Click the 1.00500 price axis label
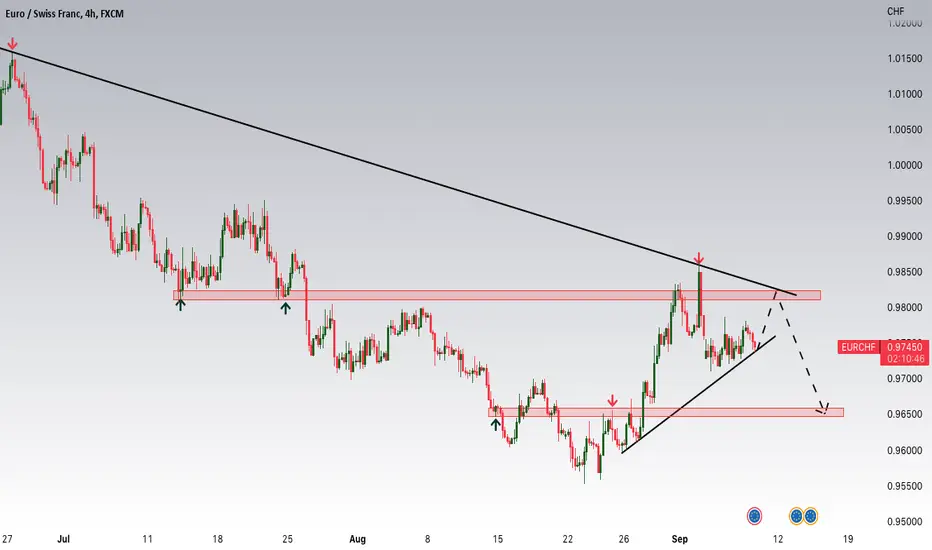The width and height of the screenshot is (932, 550). 905,130
